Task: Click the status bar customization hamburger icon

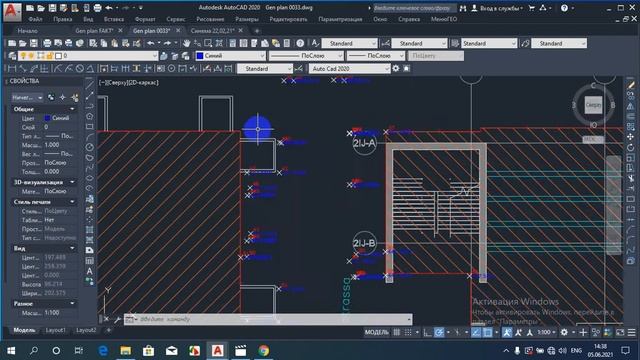Action: click(x=631, y=332)
